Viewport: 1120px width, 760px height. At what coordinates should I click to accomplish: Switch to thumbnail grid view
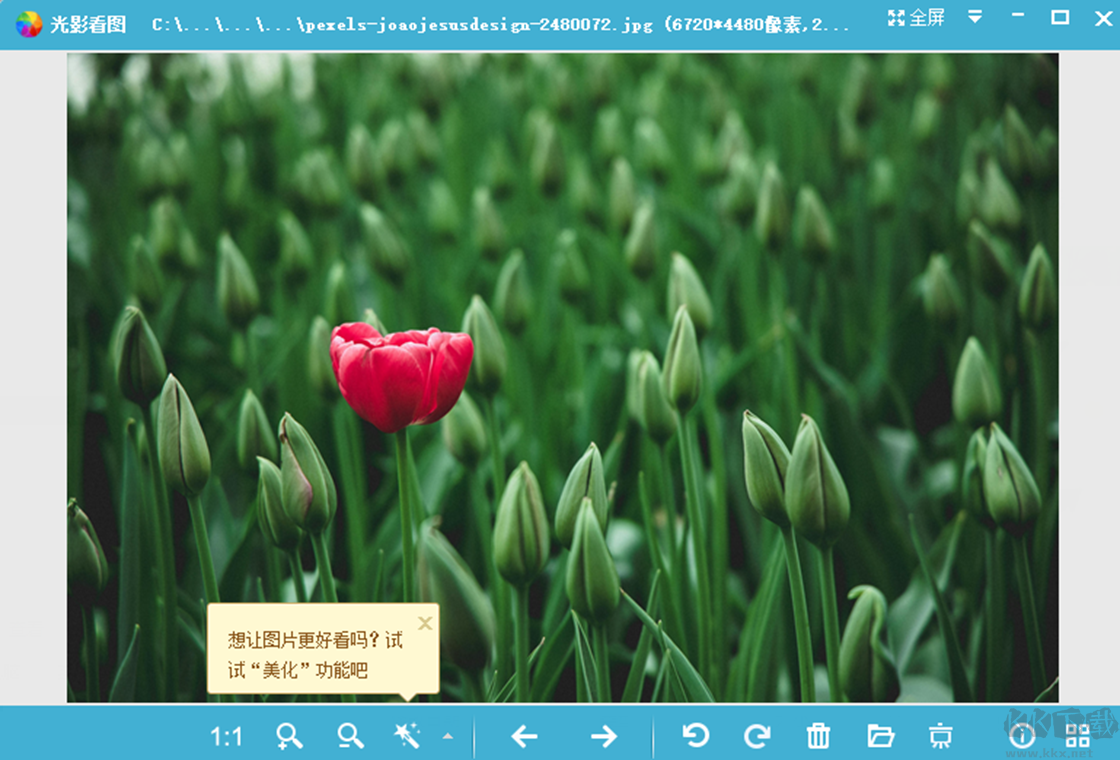[1078, 736]
